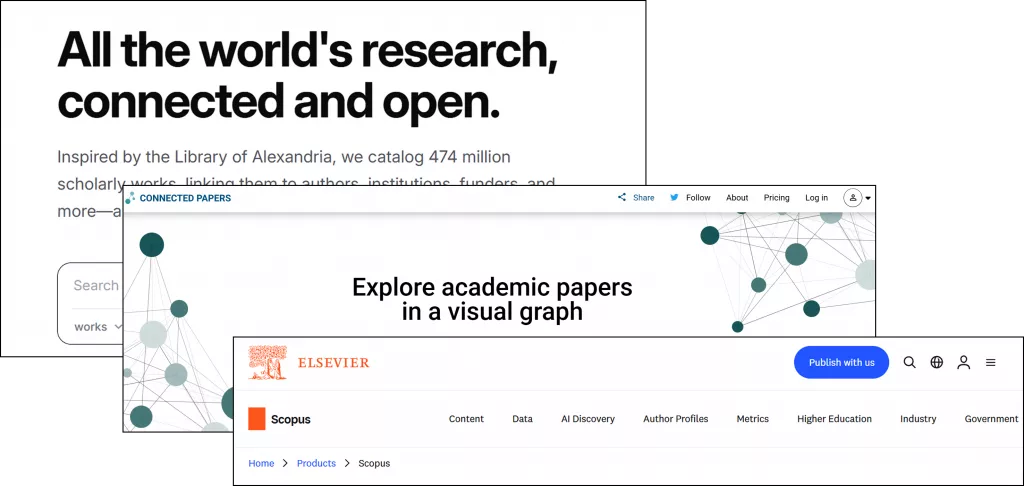Open the Government menu item

(991, 419)
